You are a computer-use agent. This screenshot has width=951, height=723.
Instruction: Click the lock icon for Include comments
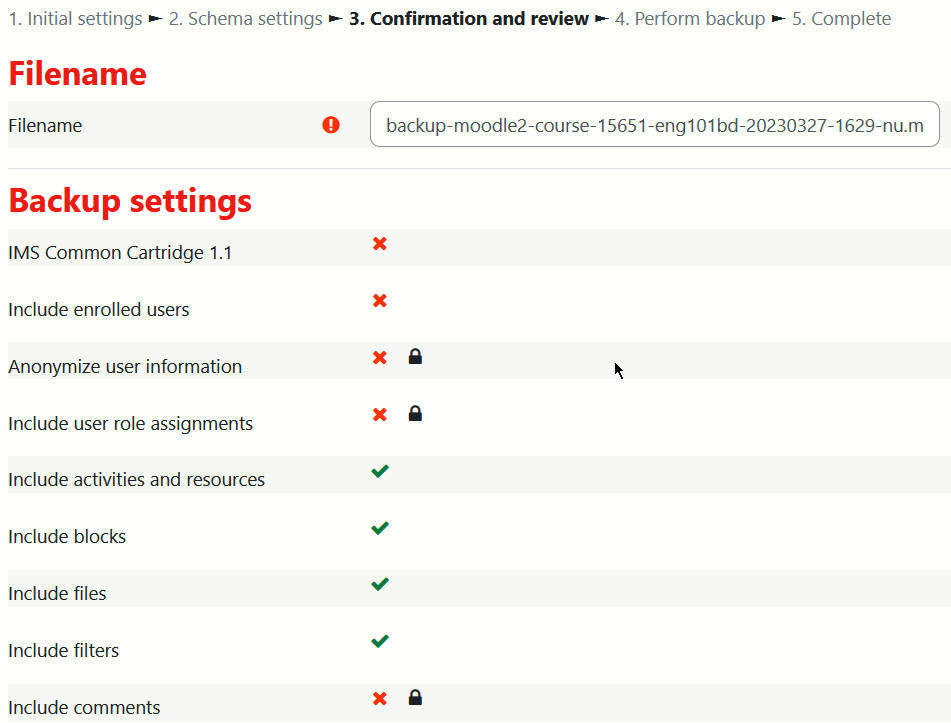pos(415,698)
